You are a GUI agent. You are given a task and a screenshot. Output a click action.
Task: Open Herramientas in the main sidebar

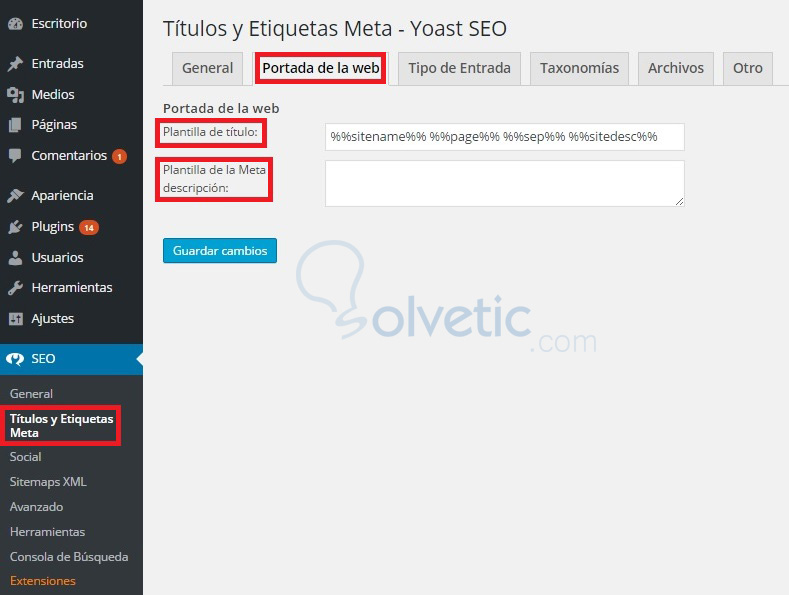click(x=71, y=288)
